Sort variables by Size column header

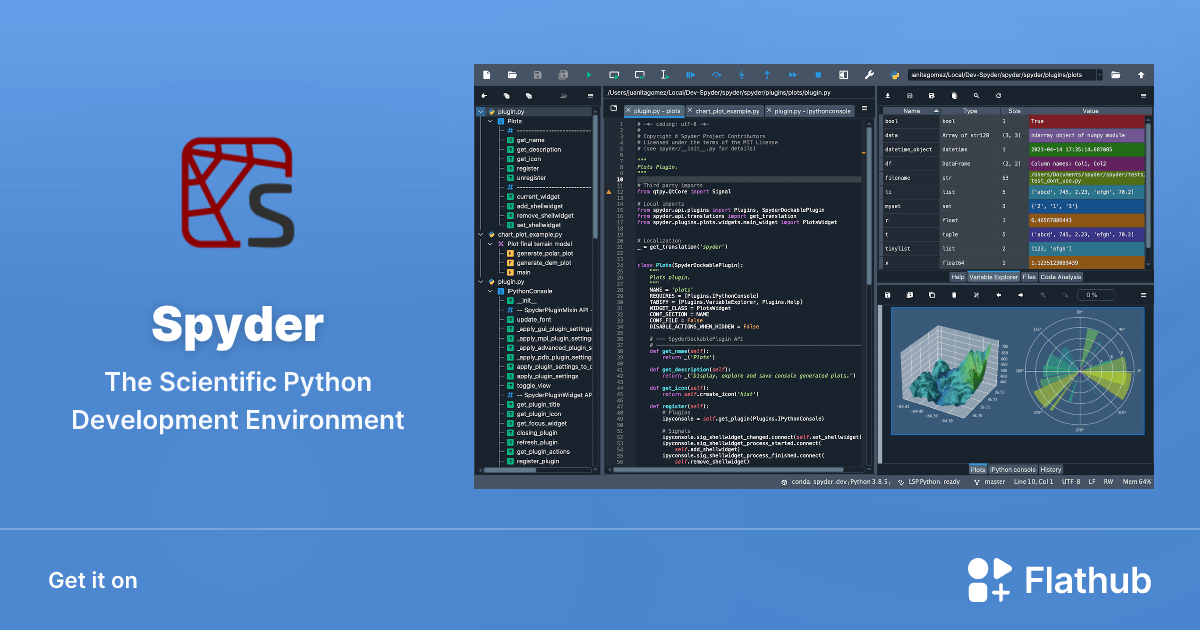(1014, 111)
